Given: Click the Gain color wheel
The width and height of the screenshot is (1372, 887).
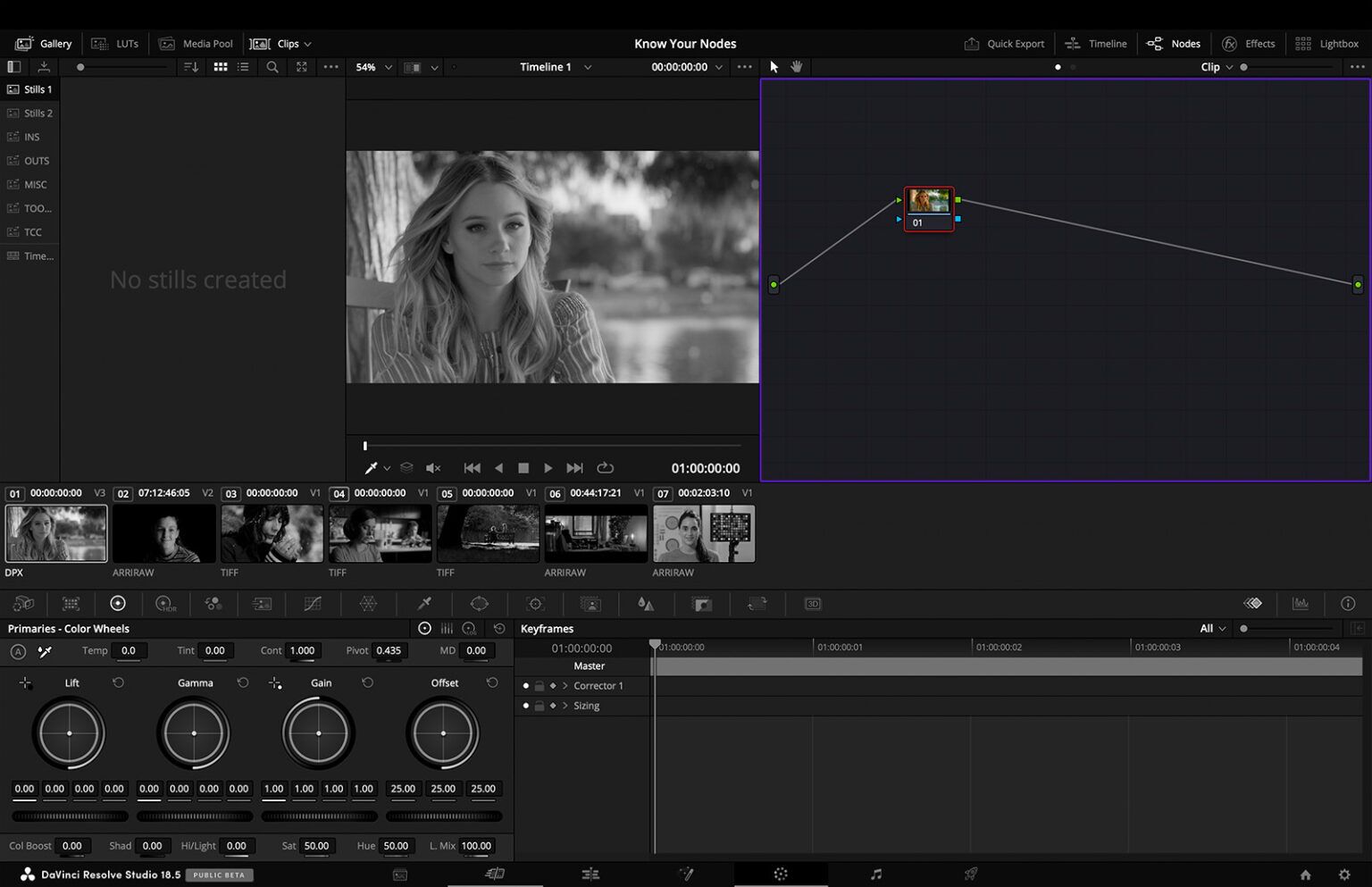Looking at the screenshot, I should point(318,732).
